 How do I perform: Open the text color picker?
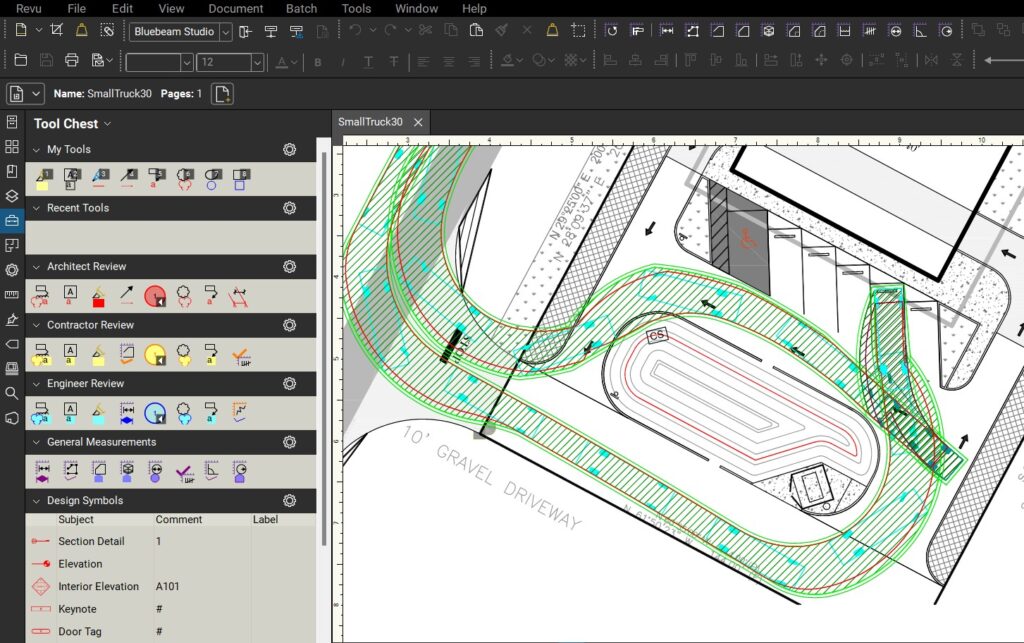click(286, 62)
